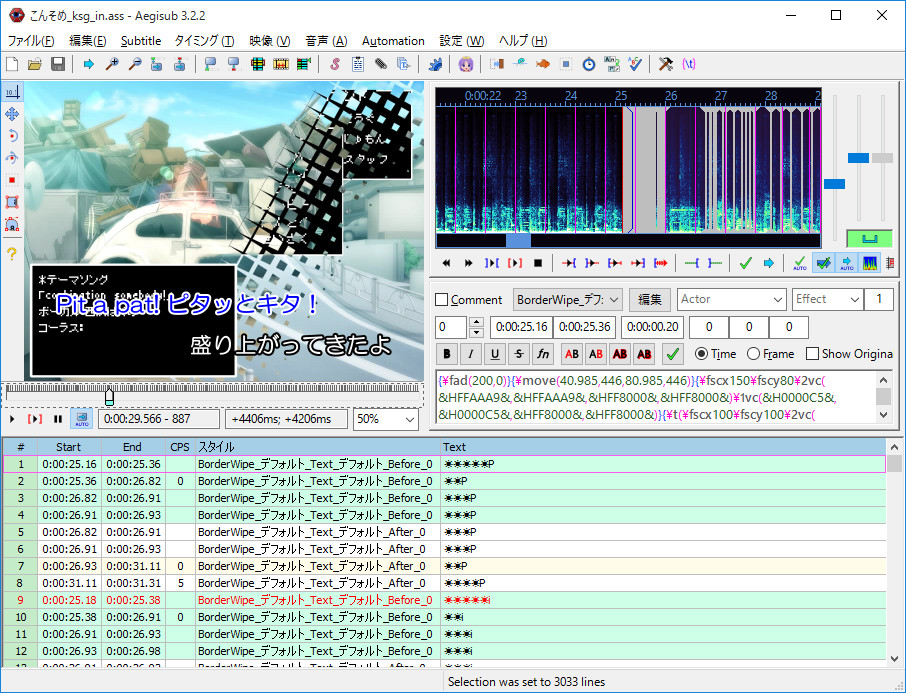Click the Jump to frame arrow icon
Screen dimensions: 906x693
point(88,64)
